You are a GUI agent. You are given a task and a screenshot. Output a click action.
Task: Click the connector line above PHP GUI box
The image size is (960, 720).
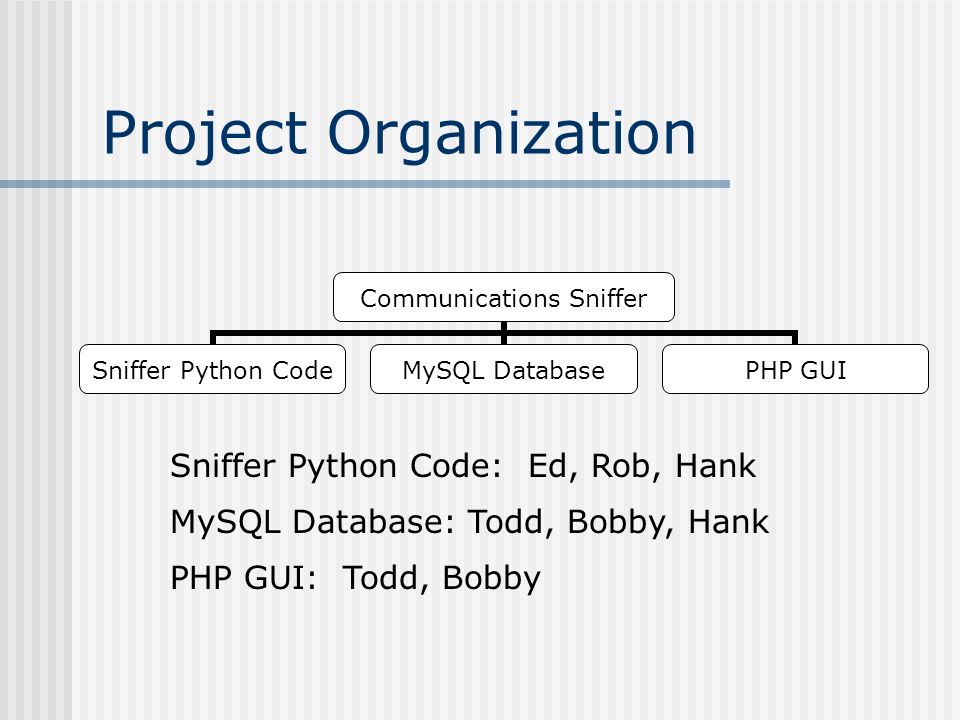tap(795, 338)
